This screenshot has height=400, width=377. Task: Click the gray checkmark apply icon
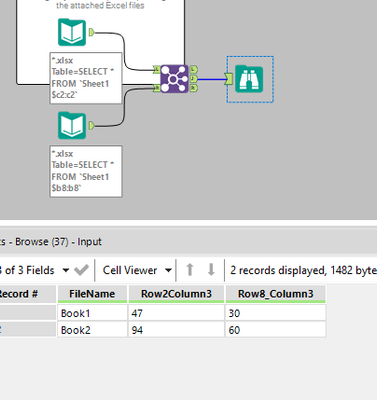tap(81, 270)
